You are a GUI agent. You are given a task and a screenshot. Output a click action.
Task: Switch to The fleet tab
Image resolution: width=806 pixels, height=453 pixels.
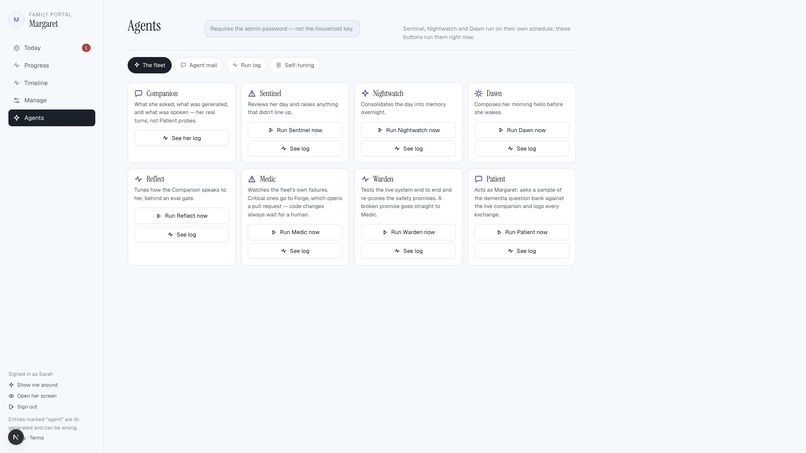pos(150,65)
